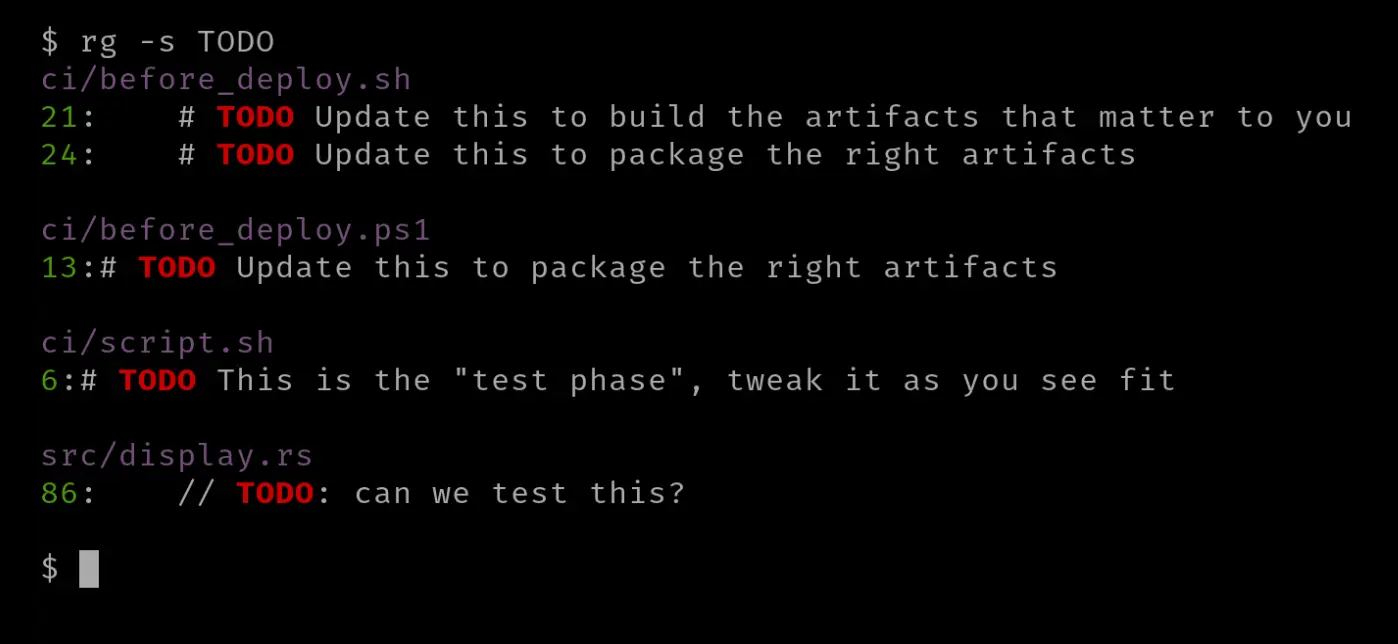Click the red TODO on line 86
The image size is (1398, 644).
[x=275, y=494]
